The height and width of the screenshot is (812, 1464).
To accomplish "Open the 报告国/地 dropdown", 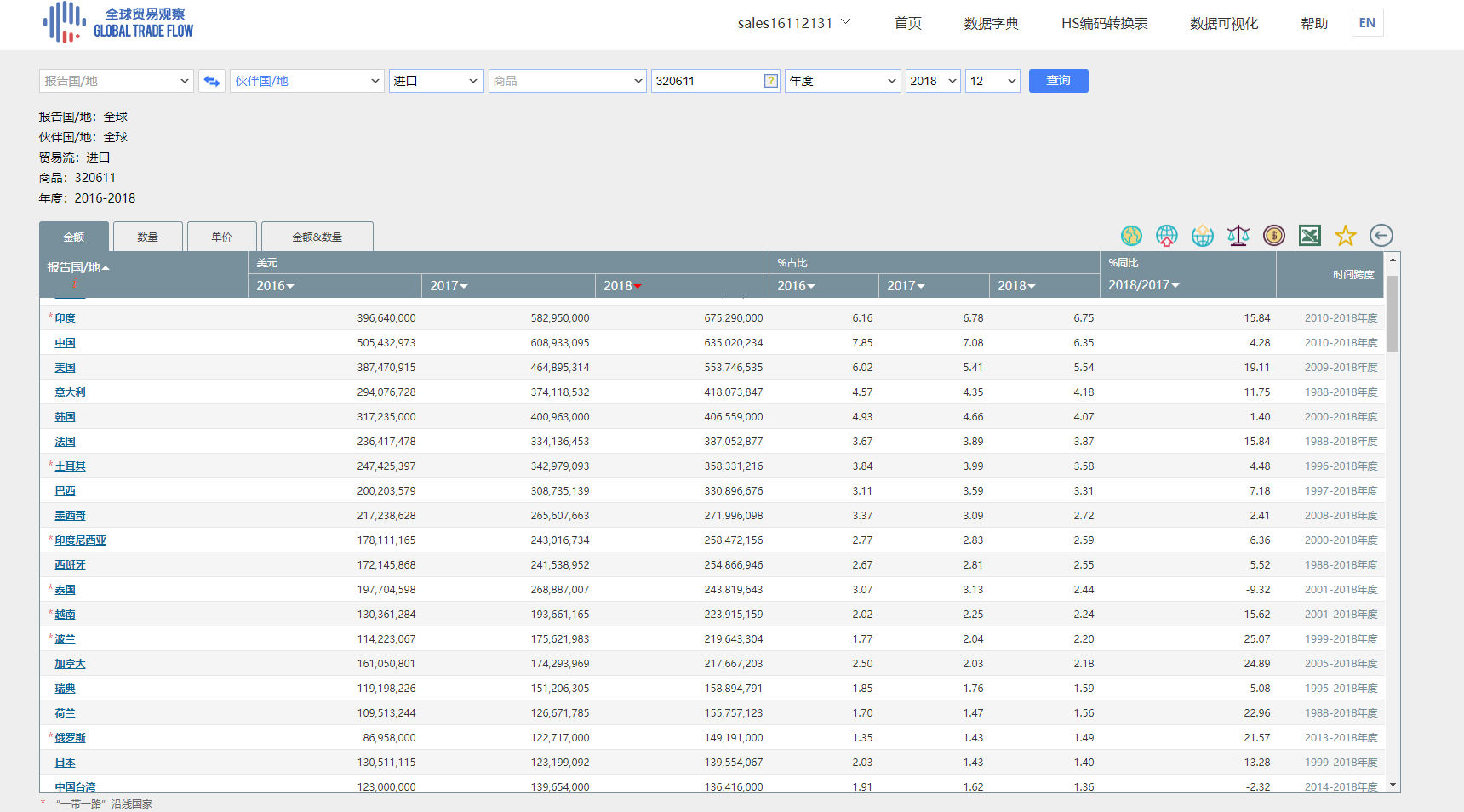I will (x=117, y=81).
